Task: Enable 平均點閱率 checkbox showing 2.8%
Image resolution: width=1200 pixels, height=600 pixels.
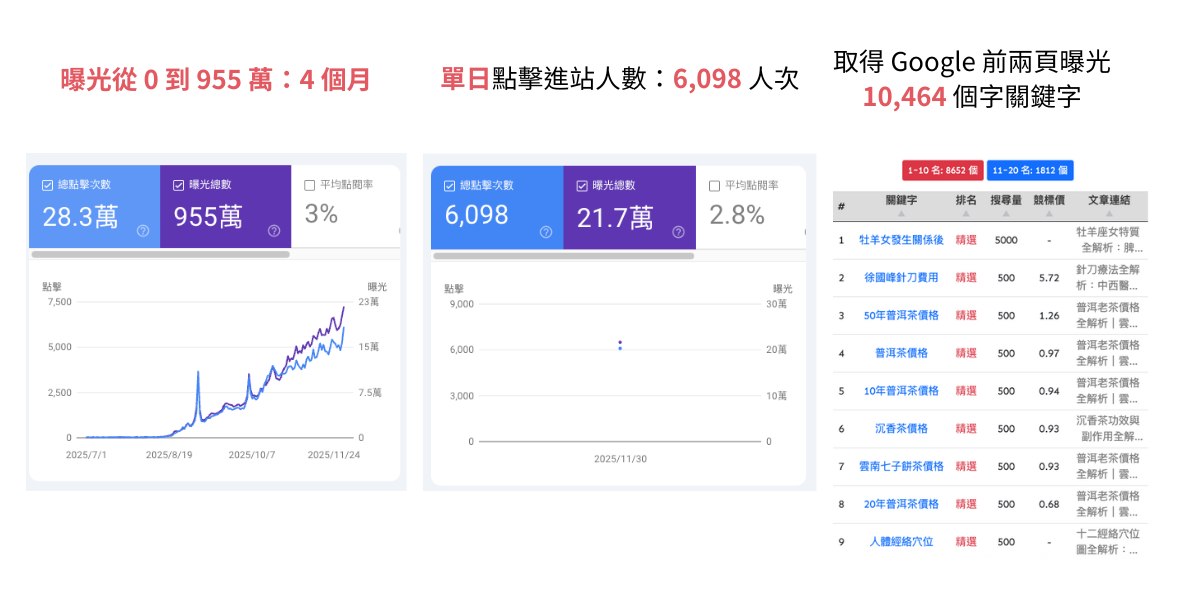Action: click(714, 186)
